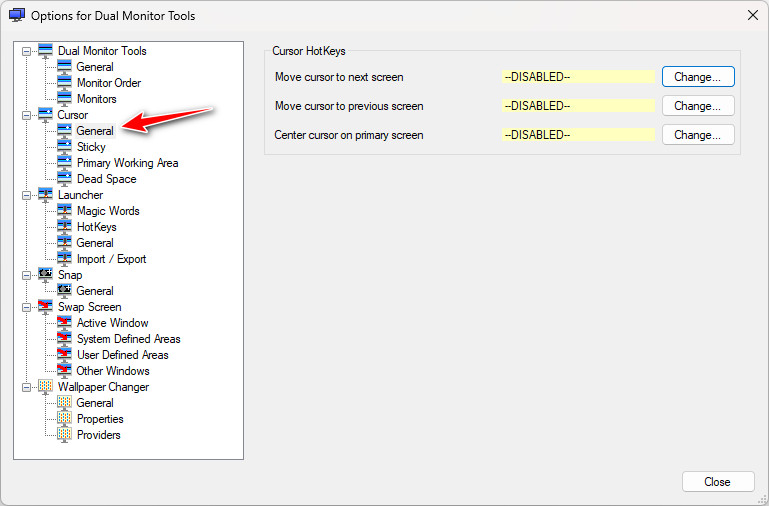Viewport: 769px width, 506px height.
Task: Open Providers under Wallpaper Changer
Action: 99,435
